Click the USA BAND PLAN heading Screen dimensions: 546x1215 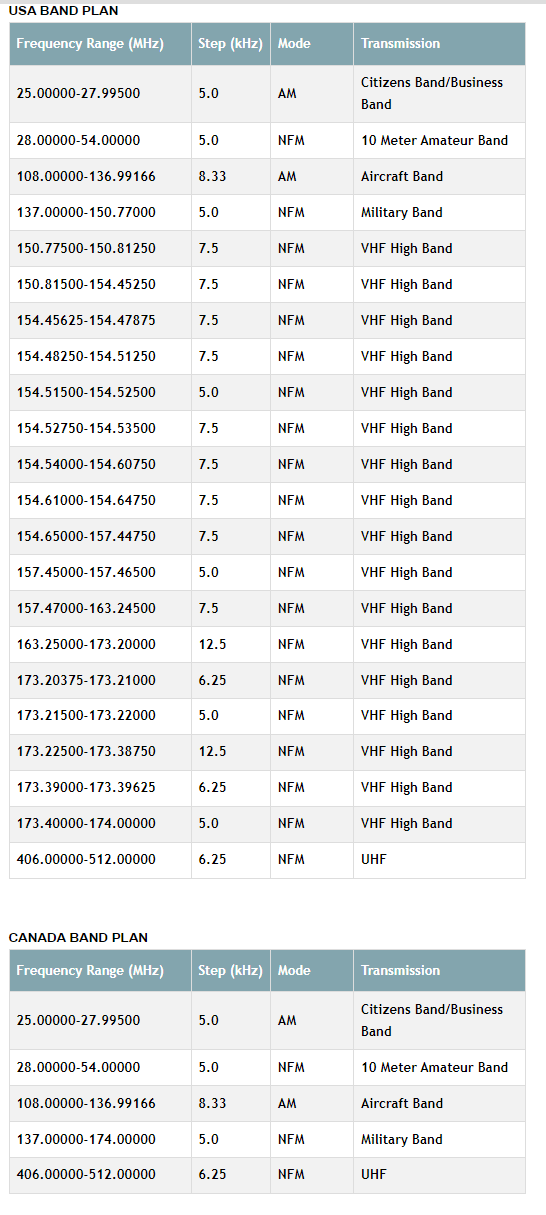tap(63, 11)
